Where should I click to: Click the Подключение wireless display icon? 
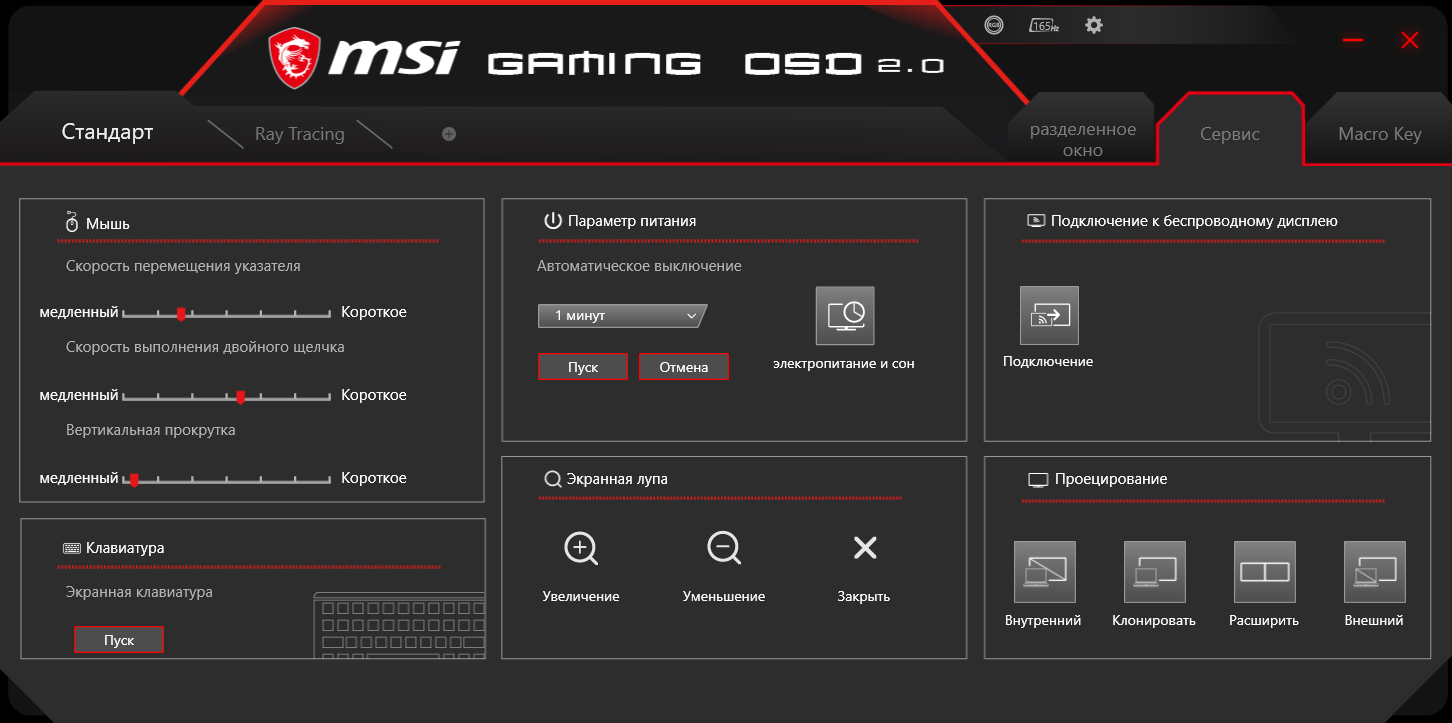pos(1049,316)
